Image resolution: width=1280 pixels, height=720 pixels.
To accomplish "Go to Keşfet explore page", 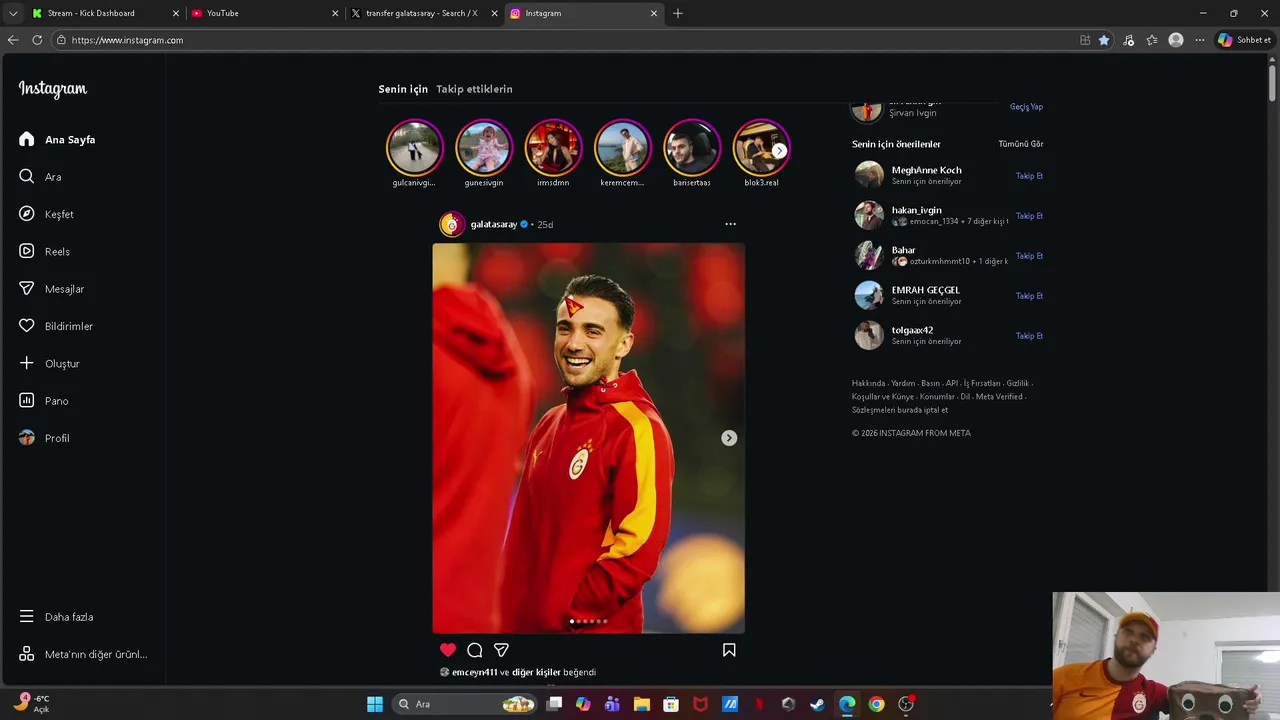I will click(x=46, y=214).
